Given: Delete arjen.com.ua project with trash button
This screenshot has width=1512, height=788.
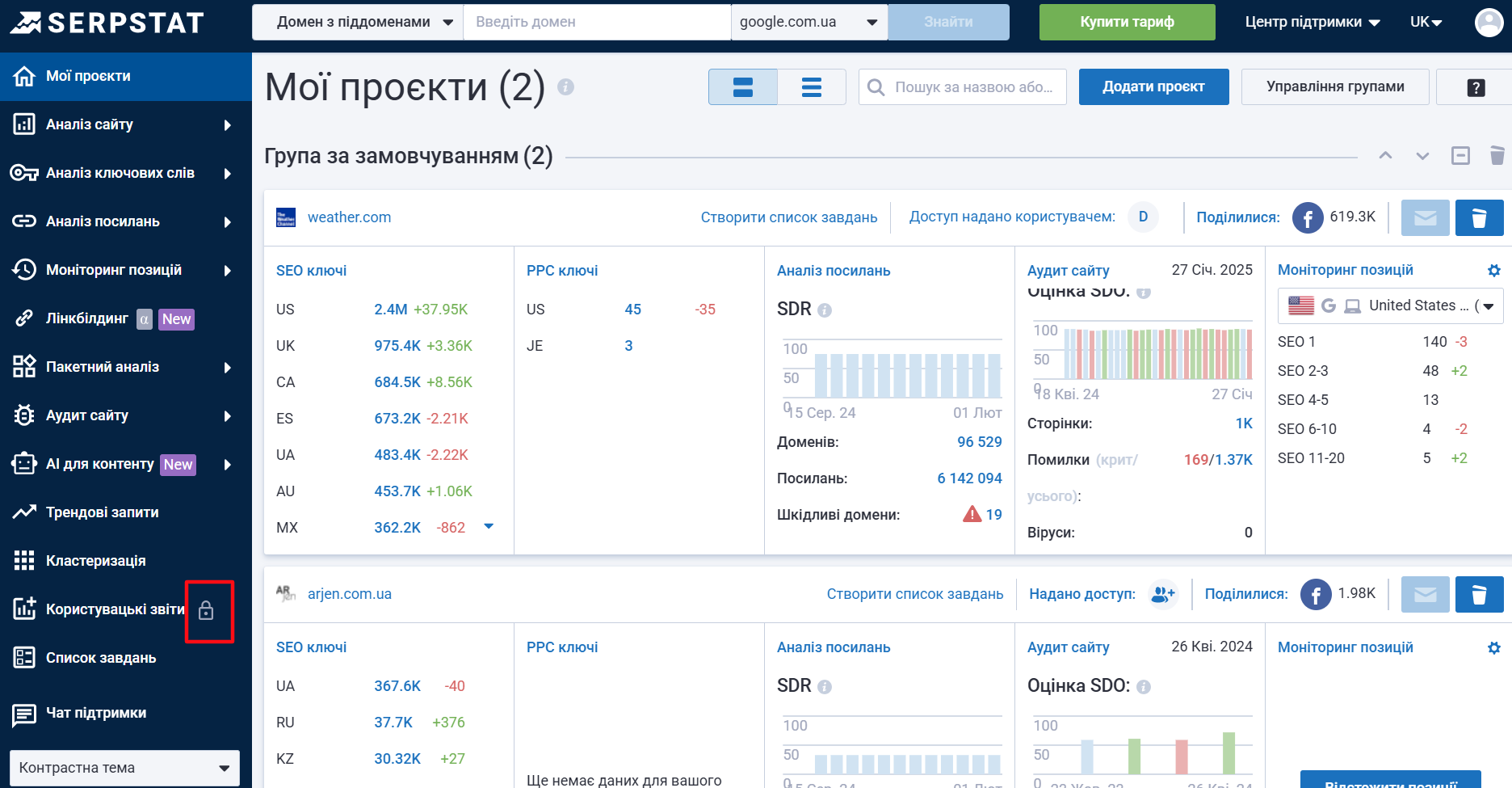Looking at the screenshot, I should [x=1479, y=594].
